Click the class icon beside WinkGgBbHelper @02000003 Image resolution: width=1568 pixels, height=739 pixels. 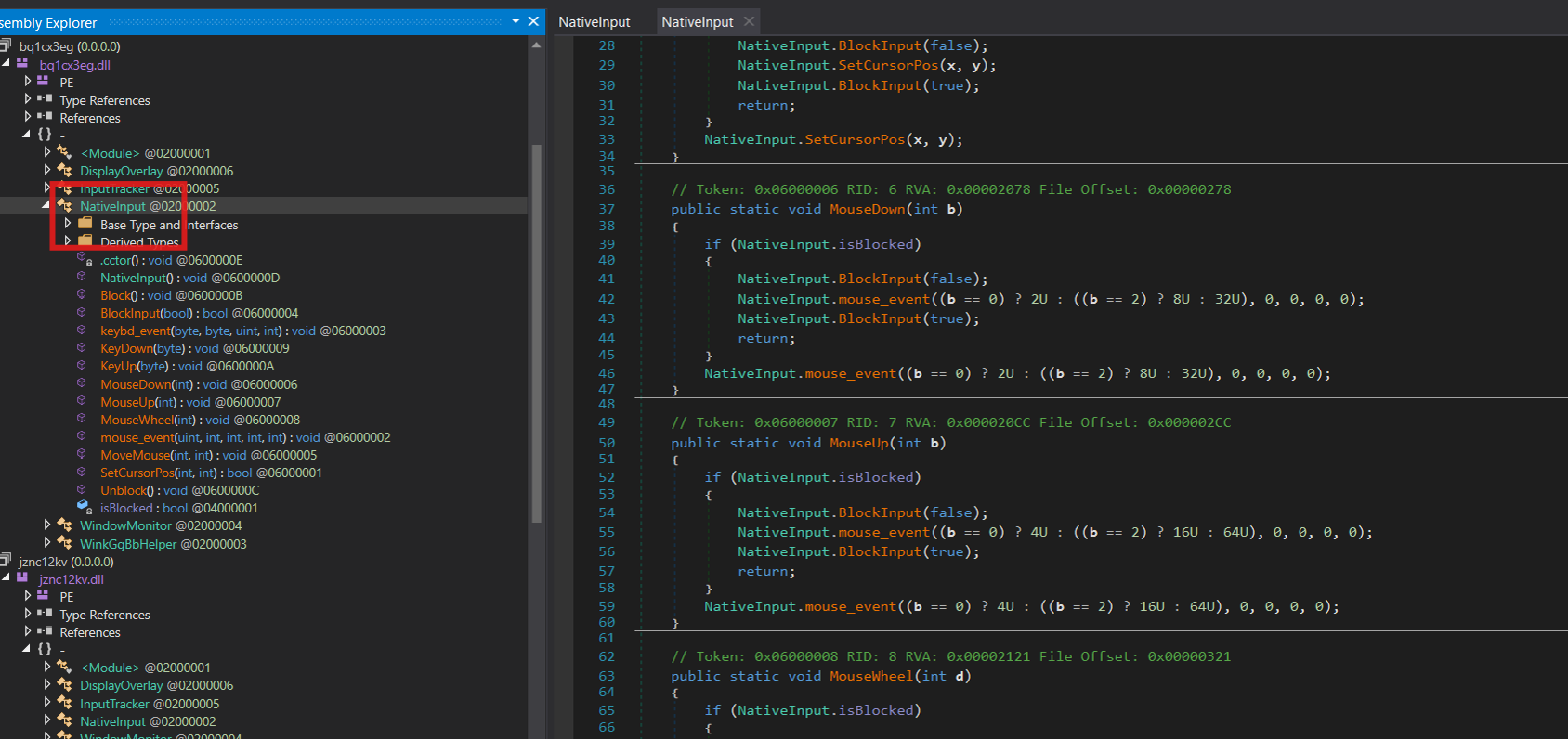[64, 543]
